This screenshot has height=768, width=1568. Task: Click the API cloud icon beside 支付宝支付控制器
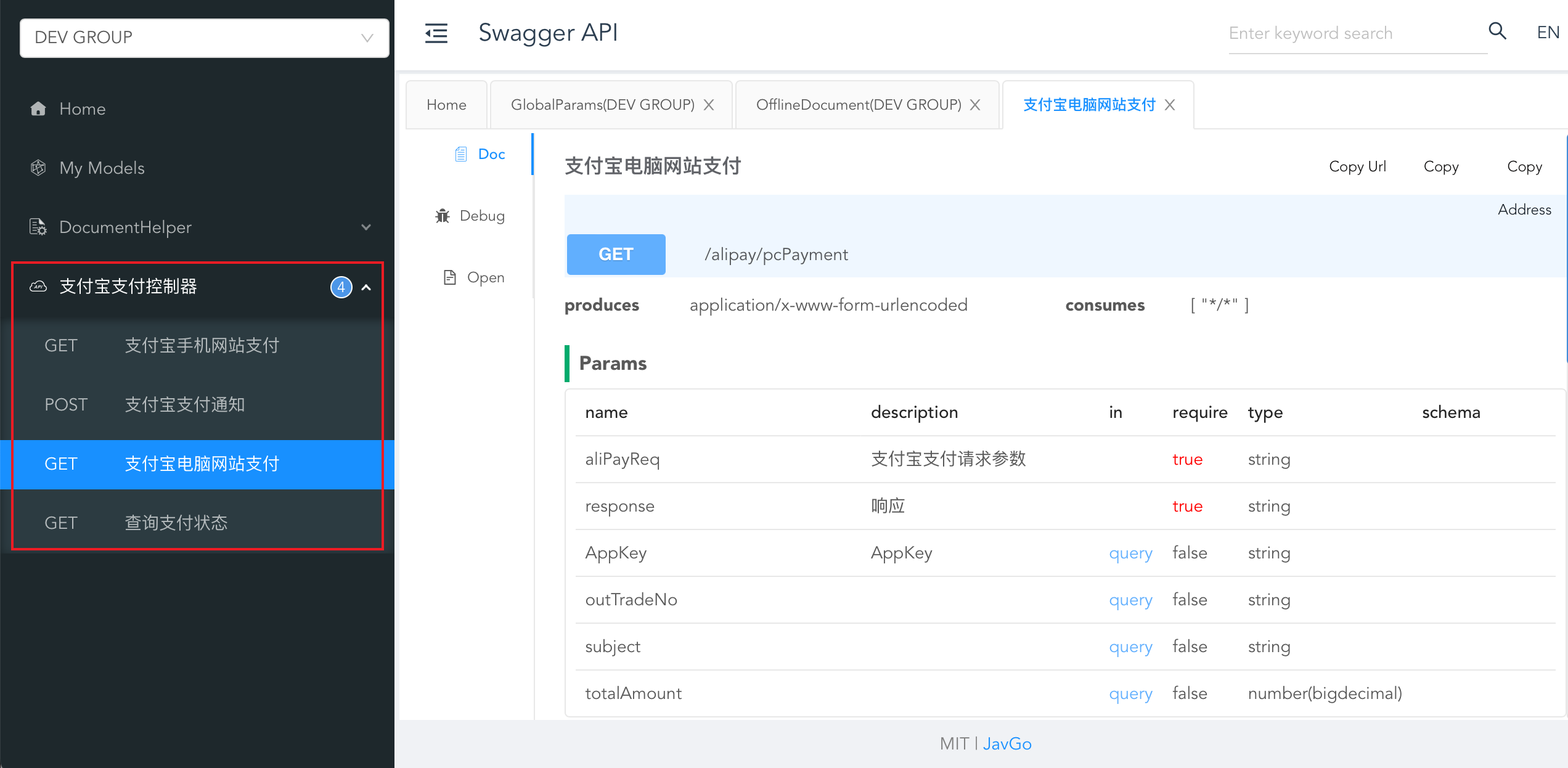38,287
